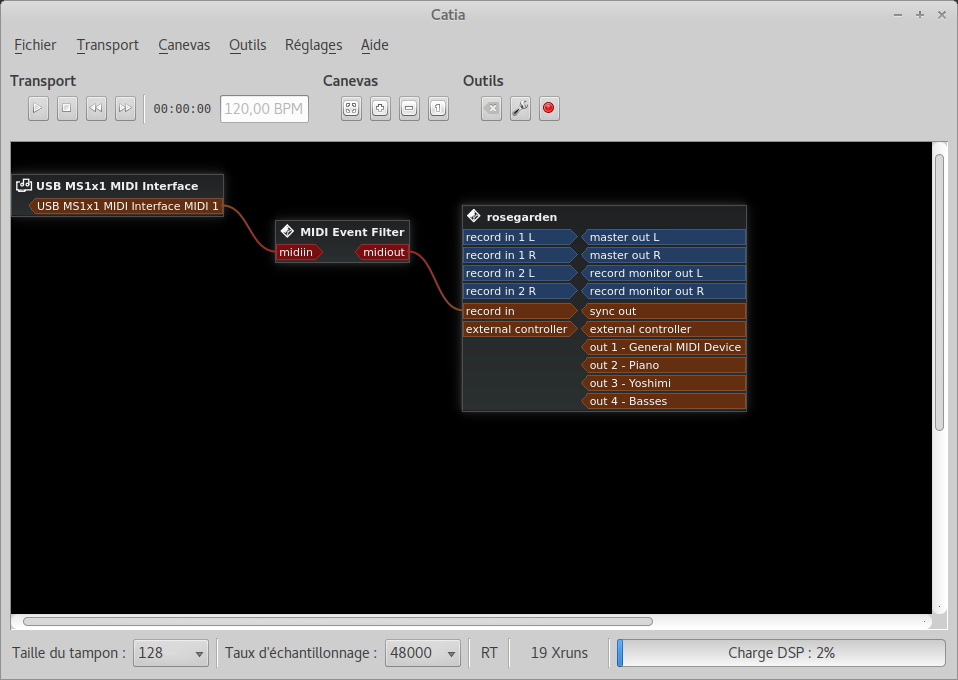The image size is (958, 680).
Task: Zoom in the canvas
Action: click(x=380, y=108)
